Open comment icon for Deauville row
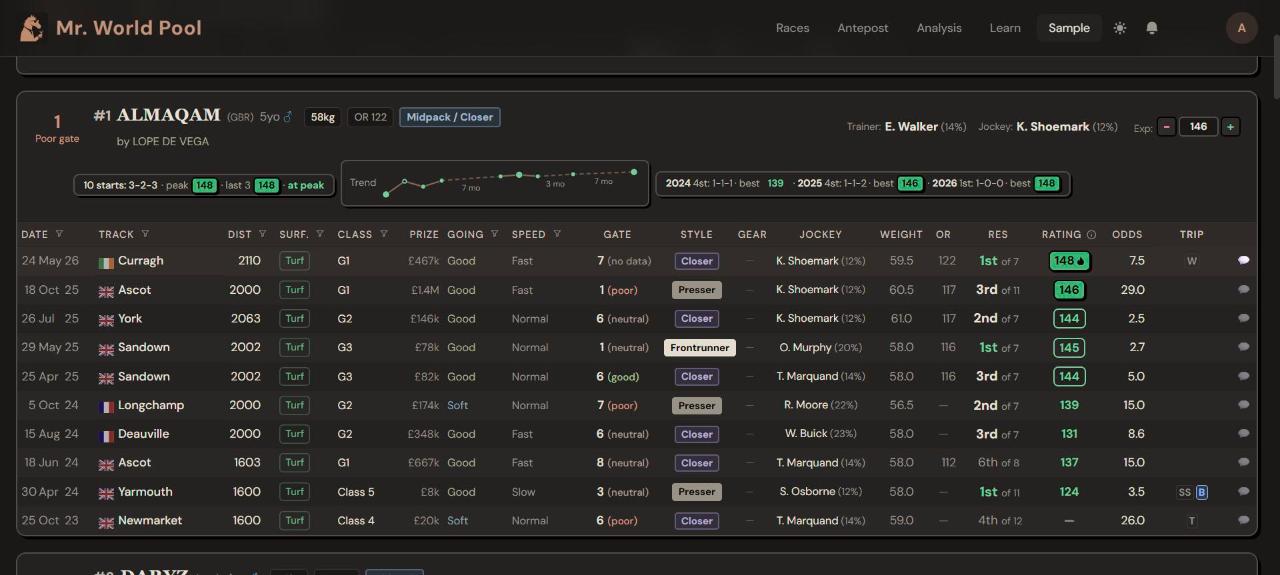The height and width of the screenshot is (575, 1280). [1244, 434]
